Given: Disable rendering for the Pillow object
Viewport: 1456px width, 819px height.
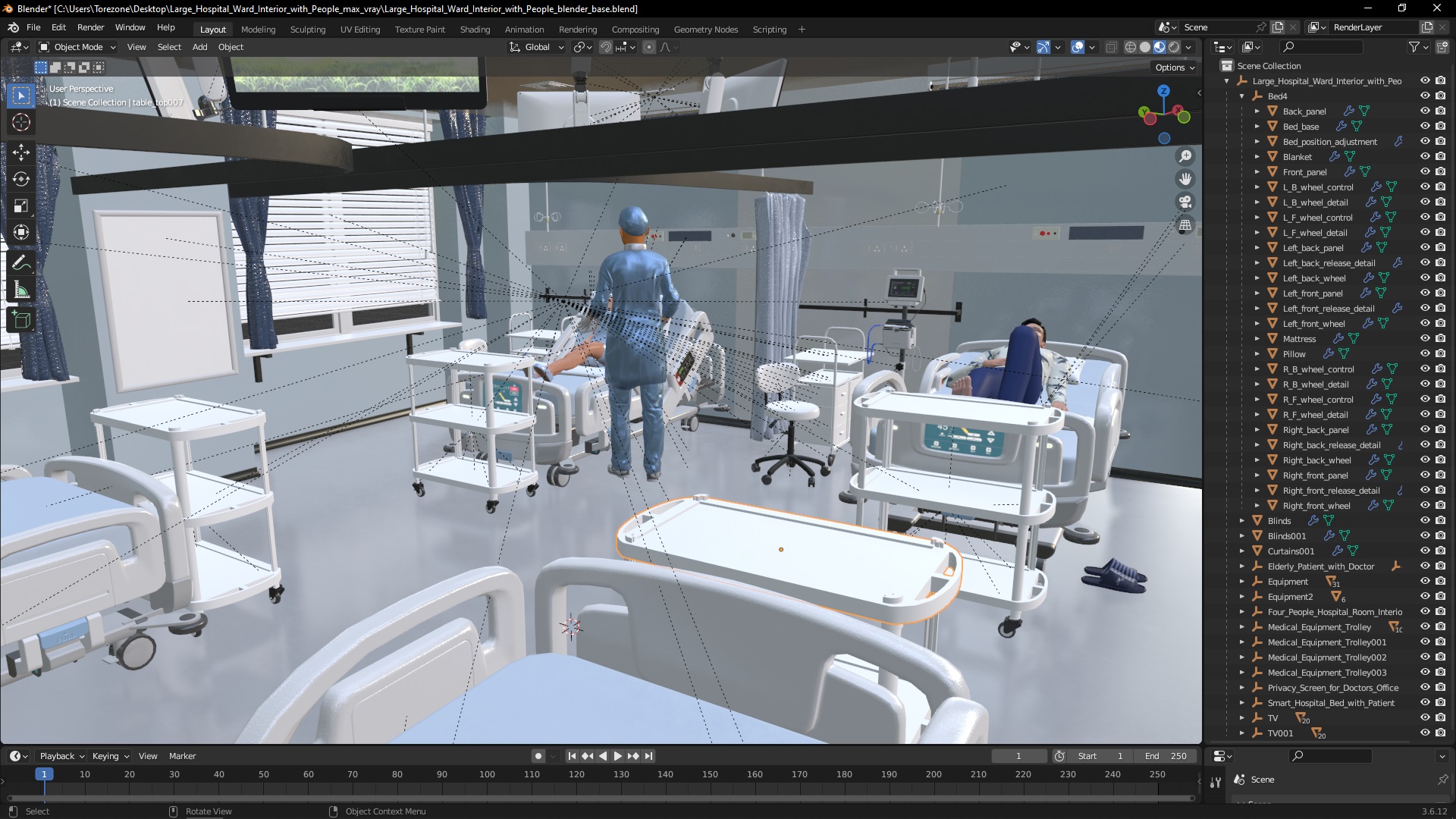Looking at the screenshot, I should 1440,353.
